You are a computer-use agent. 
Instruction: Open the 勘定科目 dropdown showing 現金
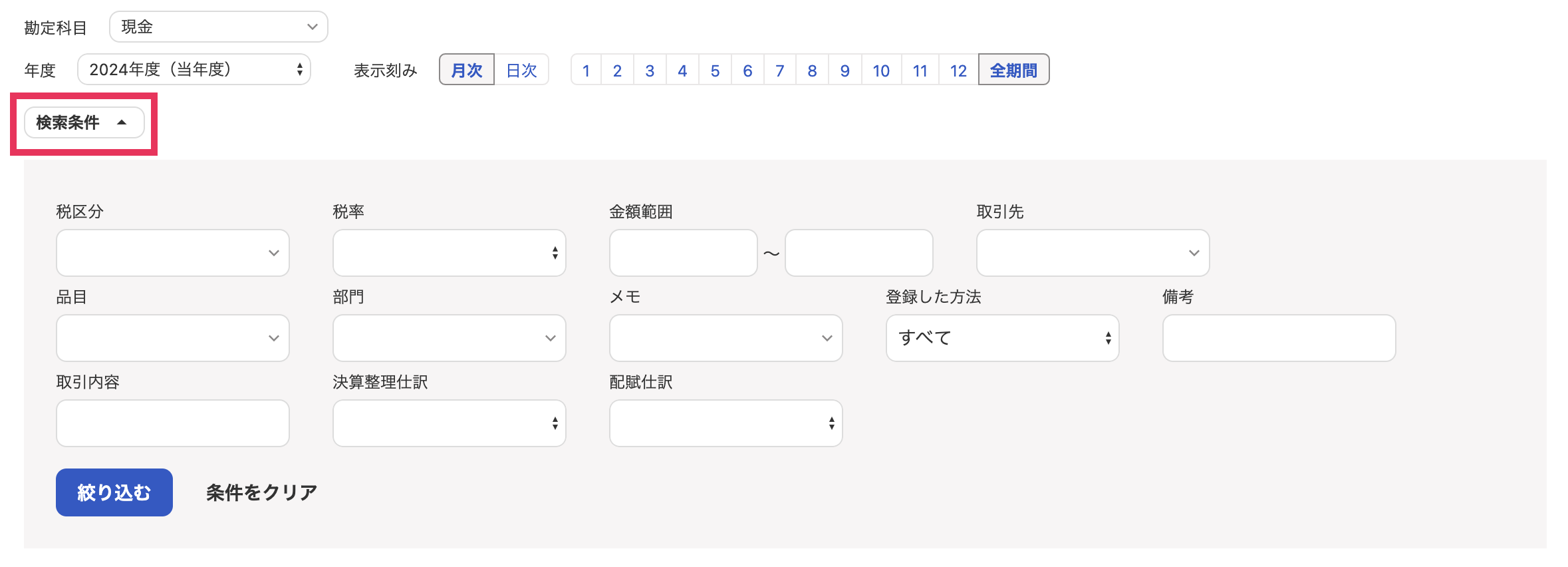tap(218, 27)
